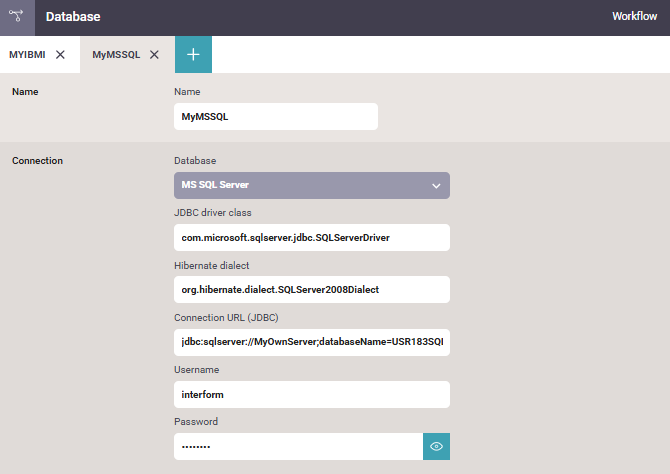Show the password with the eye icon
Viewport: 670px width, 474px height.
(x=436, y=446)
